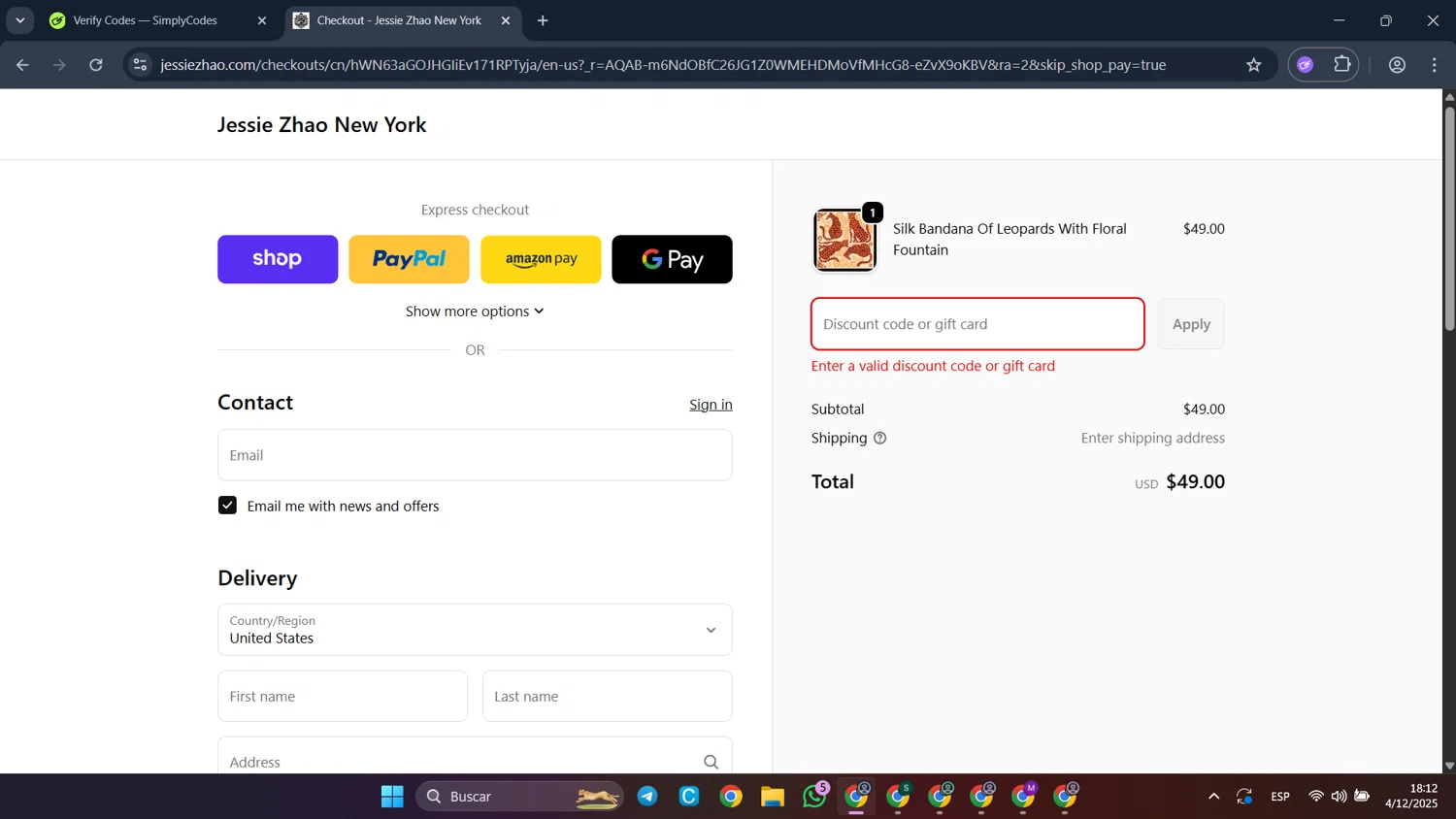The width and height of the screenshot is (1456, 819).
Task: Open the purple extension icon in toolbar
Action: click(1306, 65)
